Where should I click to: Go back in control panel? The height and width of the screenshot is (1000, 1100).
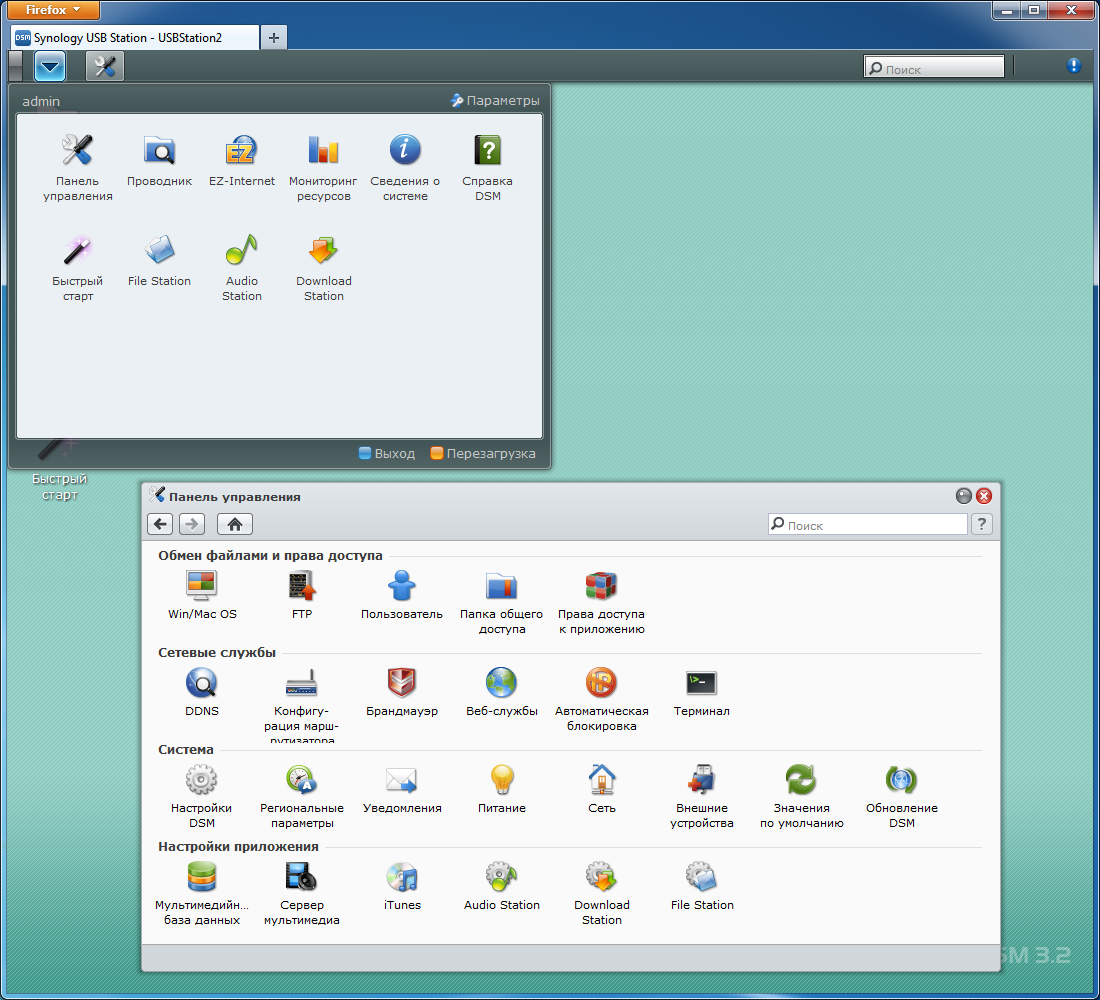pyautogui.click(x=160, y=524)
